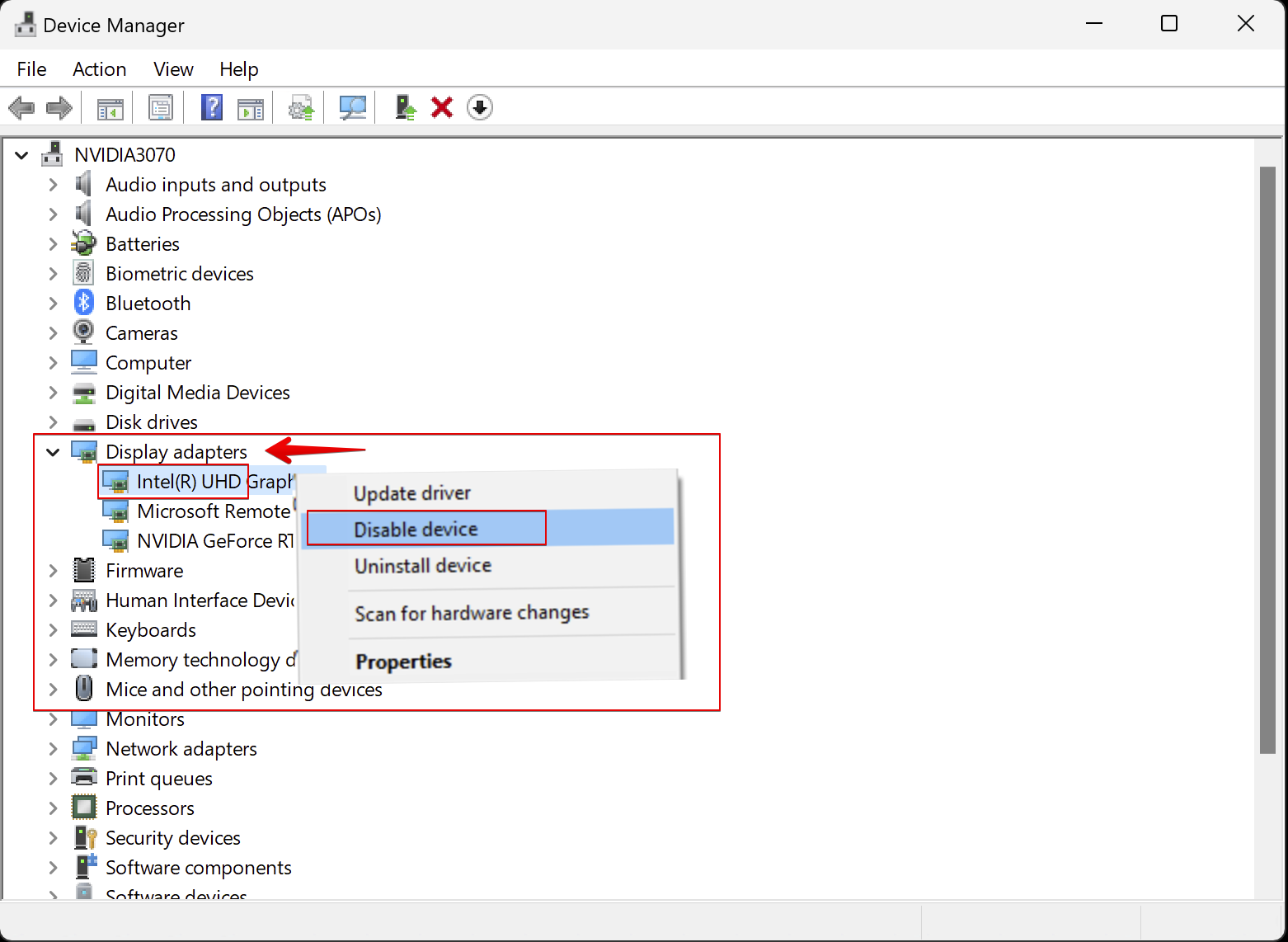Image resolution: width=1288 pixels, height=942 pixels.
Task: Click the scan for hardware changes monitor icon
Action: [352, 107]
